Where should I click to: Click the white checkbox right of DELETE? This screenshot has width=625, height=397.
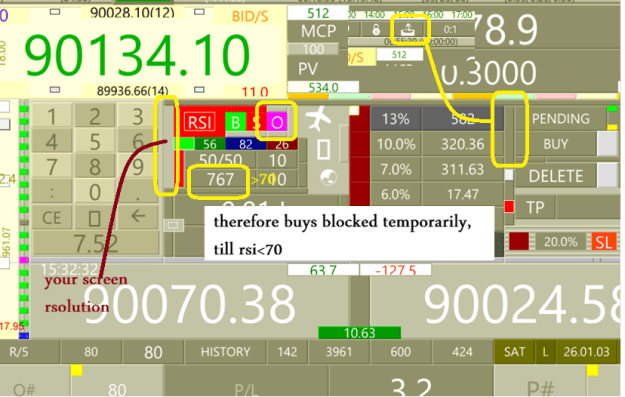click(607, 175)
